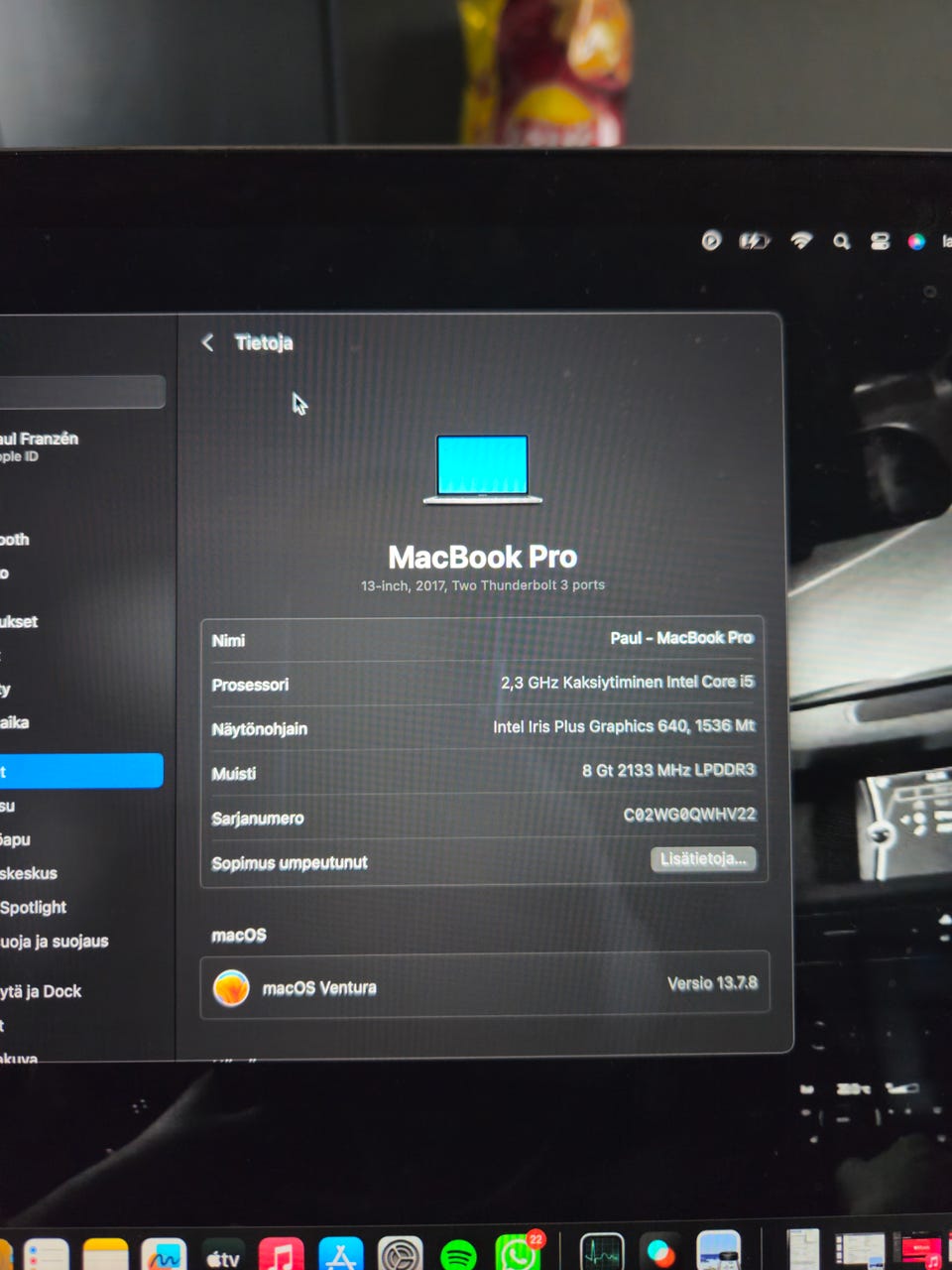This screenshot has height=1270, width=952.
Task: Open Control Center from the menu bar
Action: click(x=880, y=241)
